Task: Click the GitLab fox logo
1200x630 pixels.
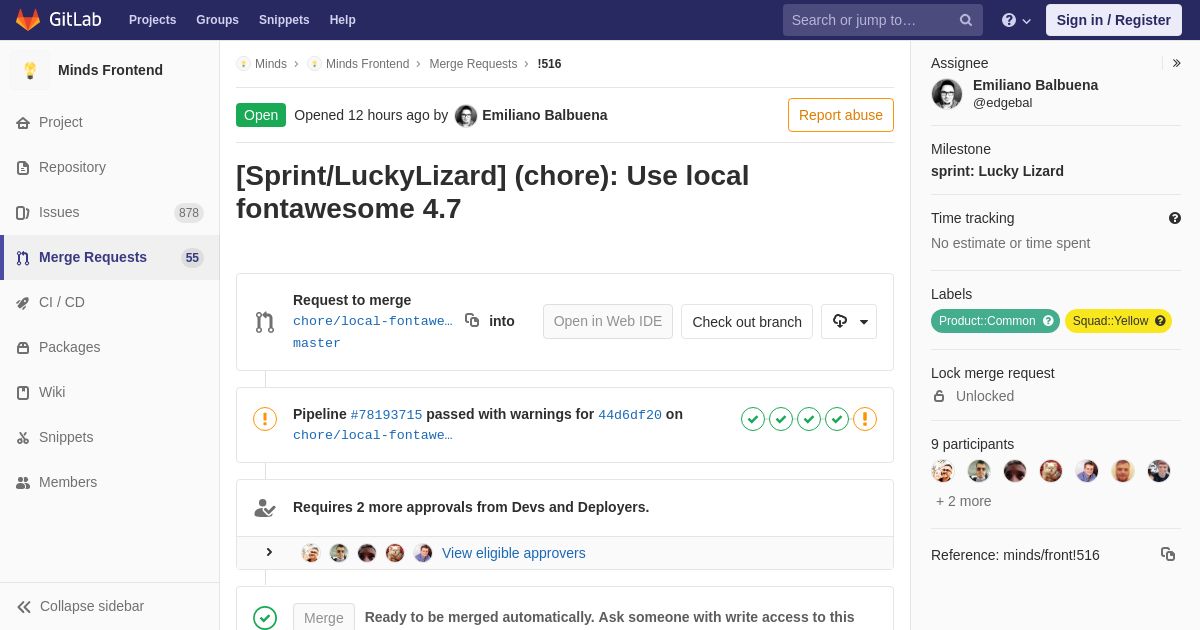Action: coord(28,20)
